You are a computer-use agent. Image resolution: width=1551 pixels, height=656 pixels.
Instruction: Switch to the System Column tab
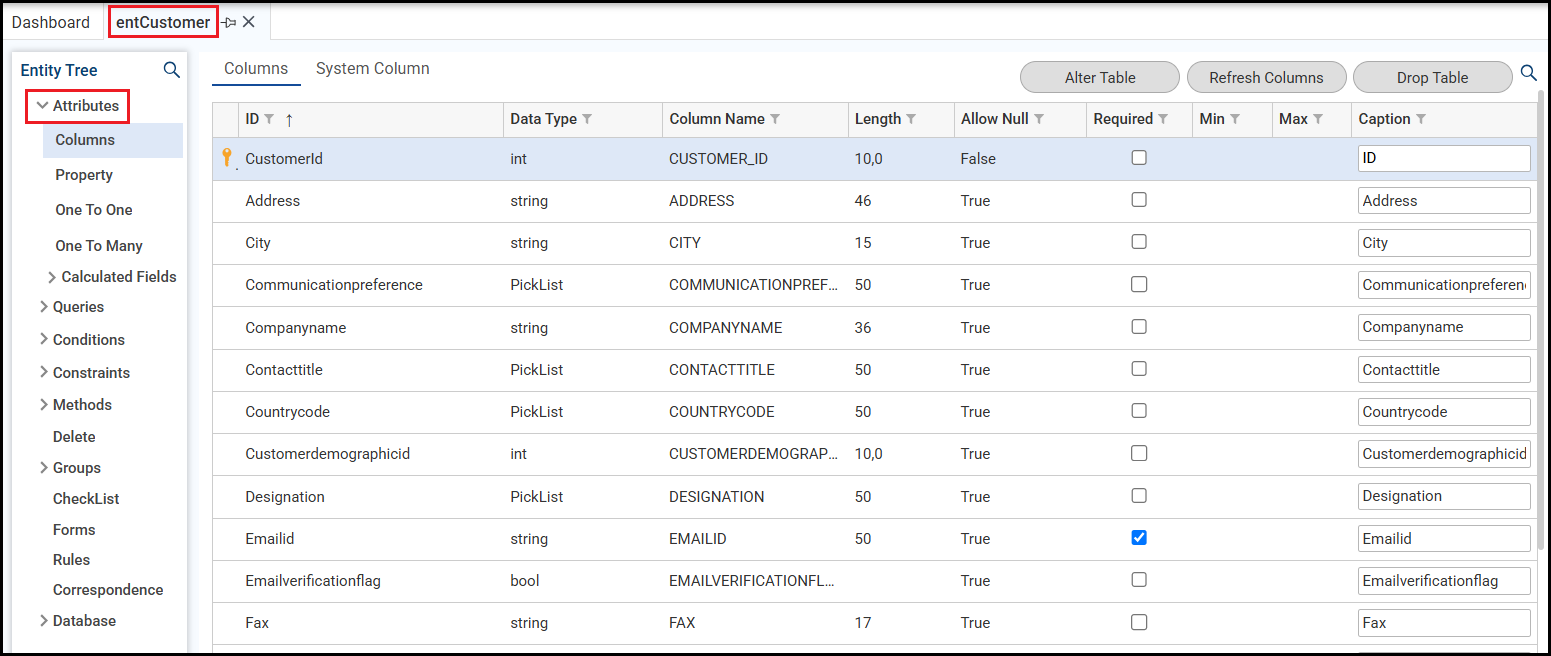point(372,69)
